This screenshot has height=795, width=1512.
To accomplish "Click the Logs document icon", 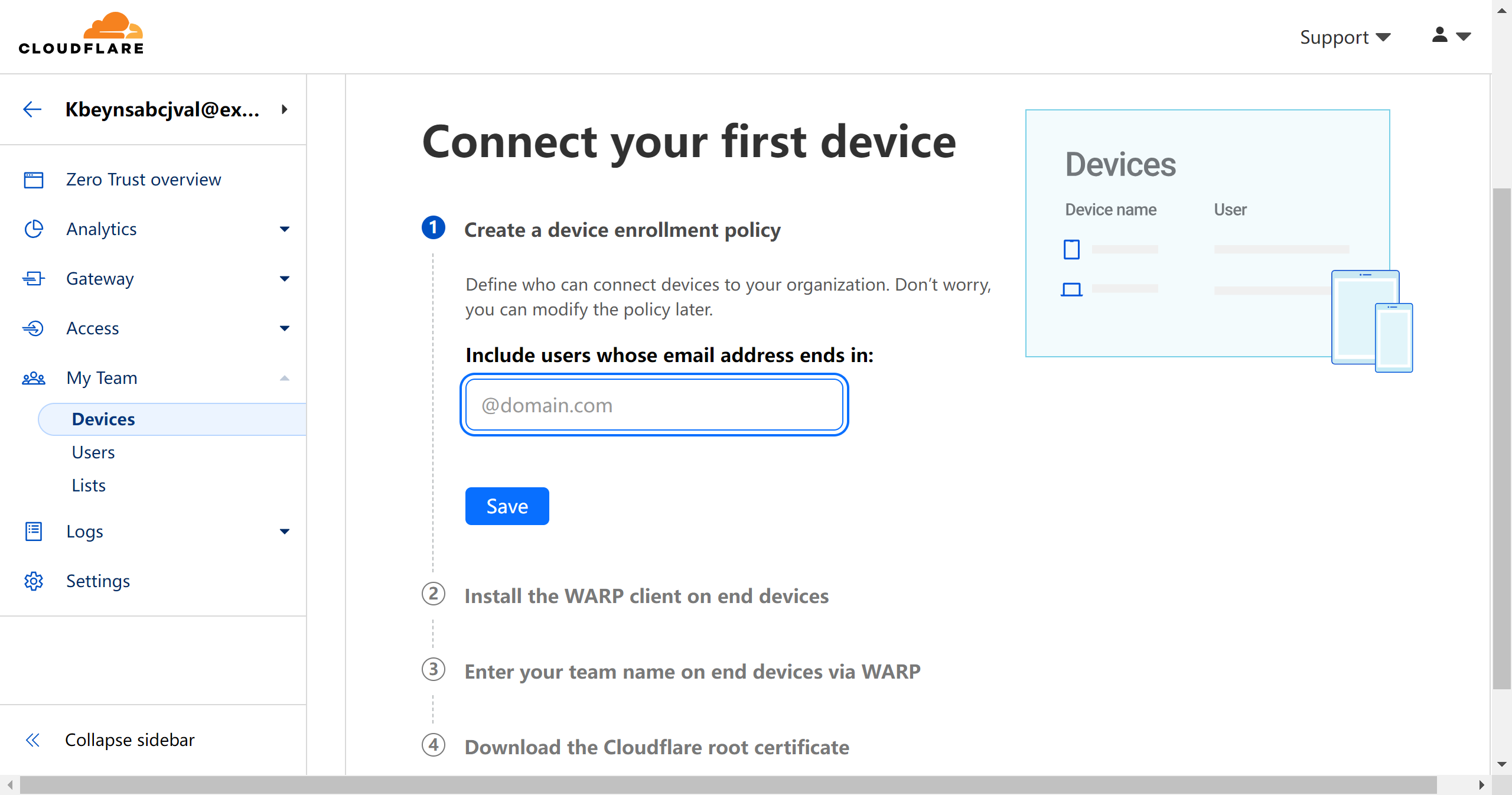I will (x=34, y=532).
